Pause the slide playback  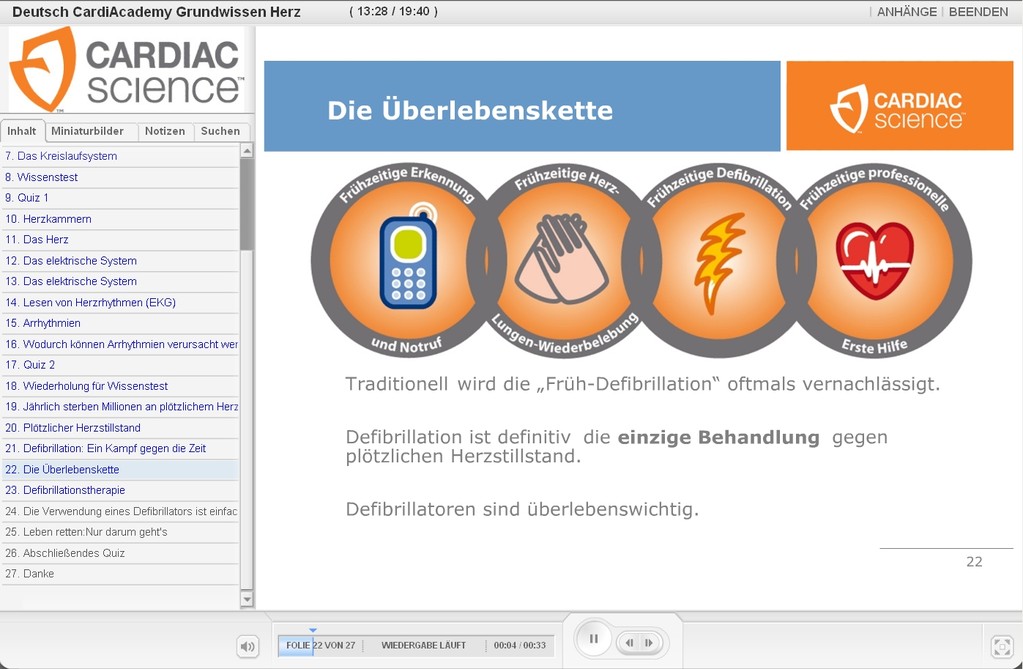click(594, 639)
